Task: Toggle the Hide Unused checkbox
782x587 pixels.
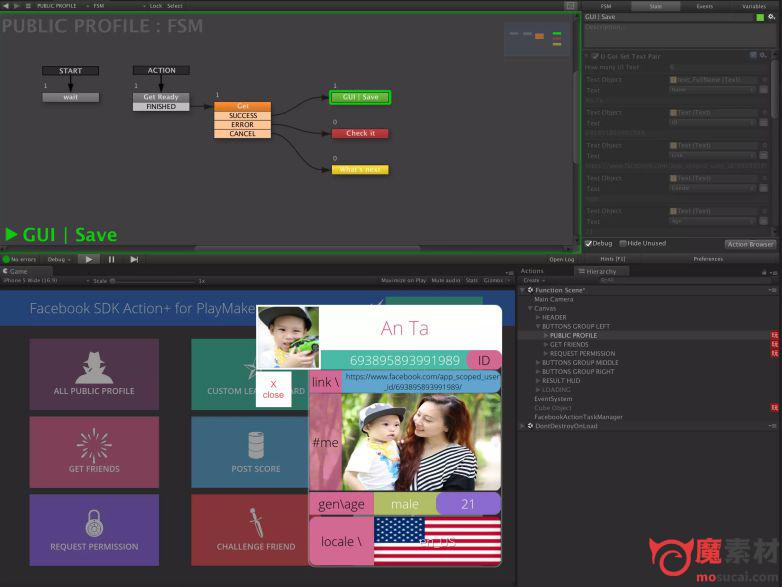Action: [623, 243]
